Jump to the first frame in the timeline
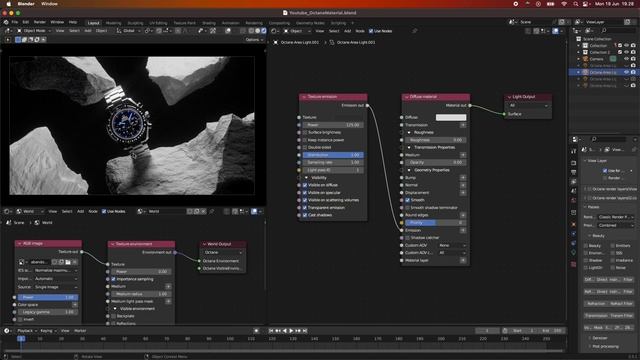This screenshot has width=640, height=360. [271, 331]
